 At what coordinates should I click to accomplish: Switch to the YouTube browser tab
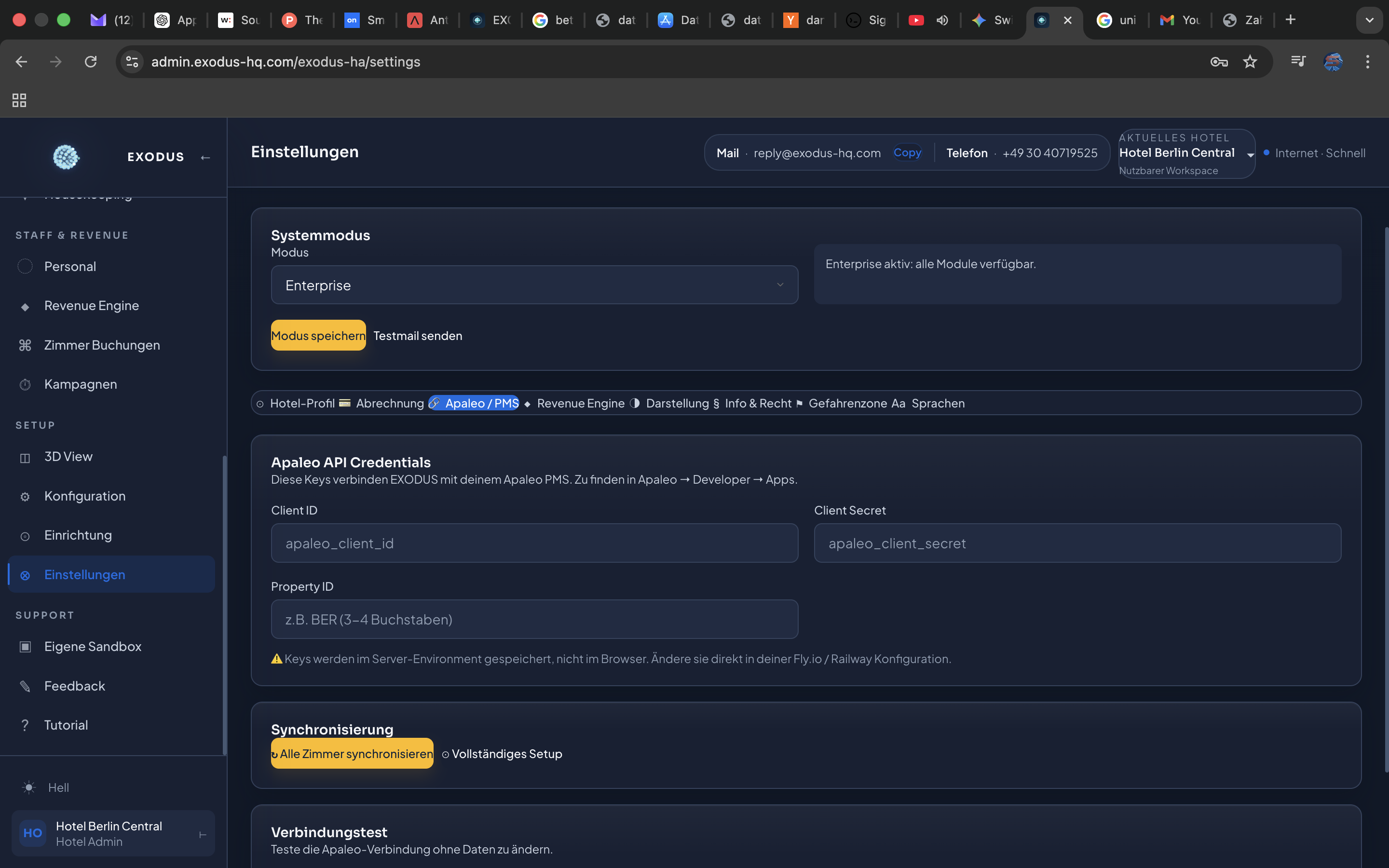pyautogui.click(x=928, y=20)
